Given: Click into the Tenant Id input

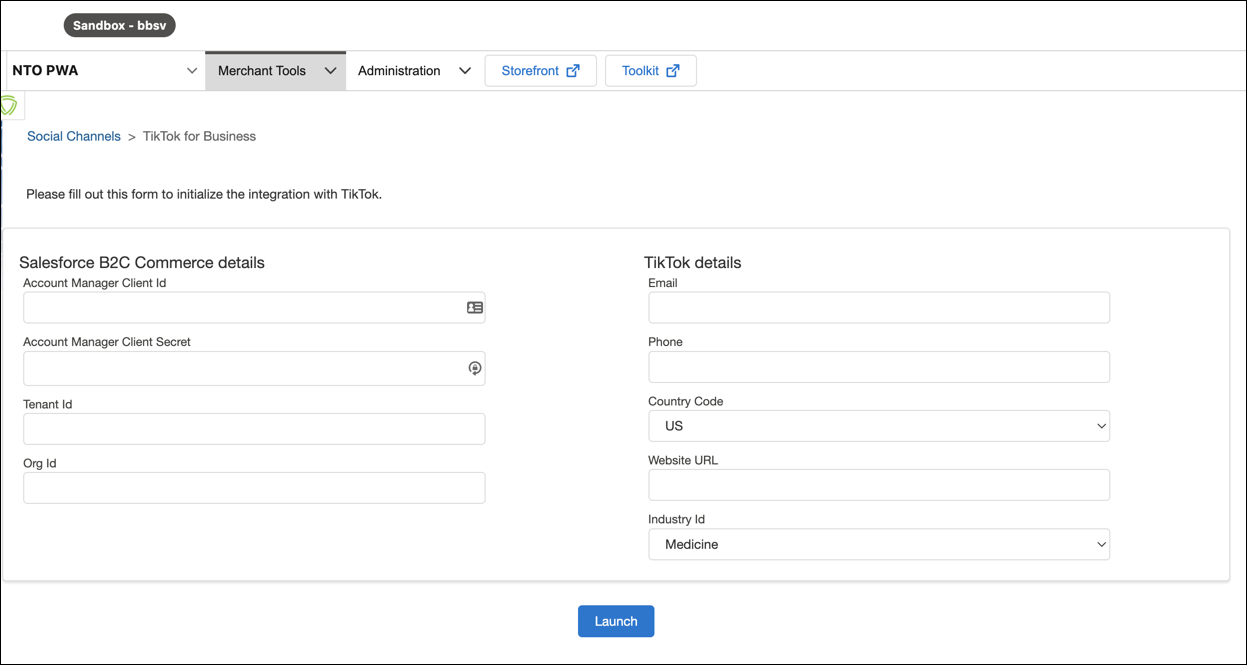Looking at the screenshot, I should tap(254, 429).
